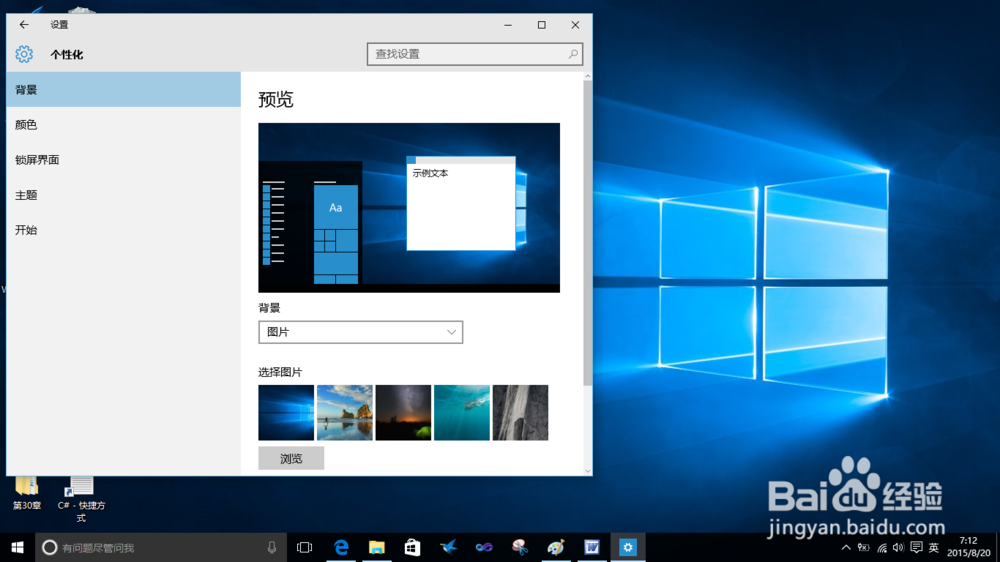Choose the gray rock cliff wallpaper thumbnail
Image resolution: width=1000 pixels, height=562 pixels.
(x=520, y=412)
